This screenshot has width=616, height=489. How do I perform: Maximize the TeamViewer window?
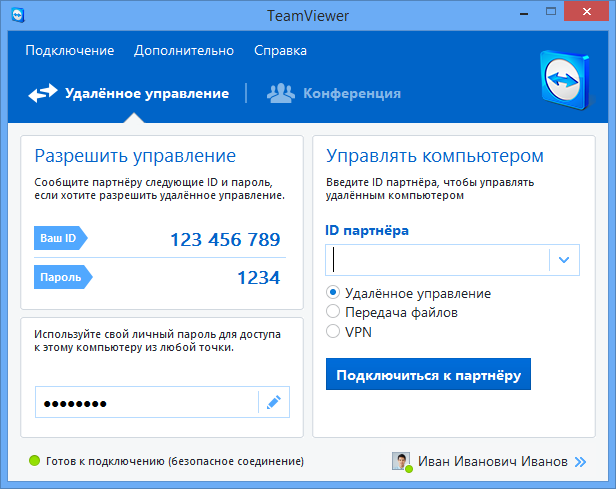point(551,12)
